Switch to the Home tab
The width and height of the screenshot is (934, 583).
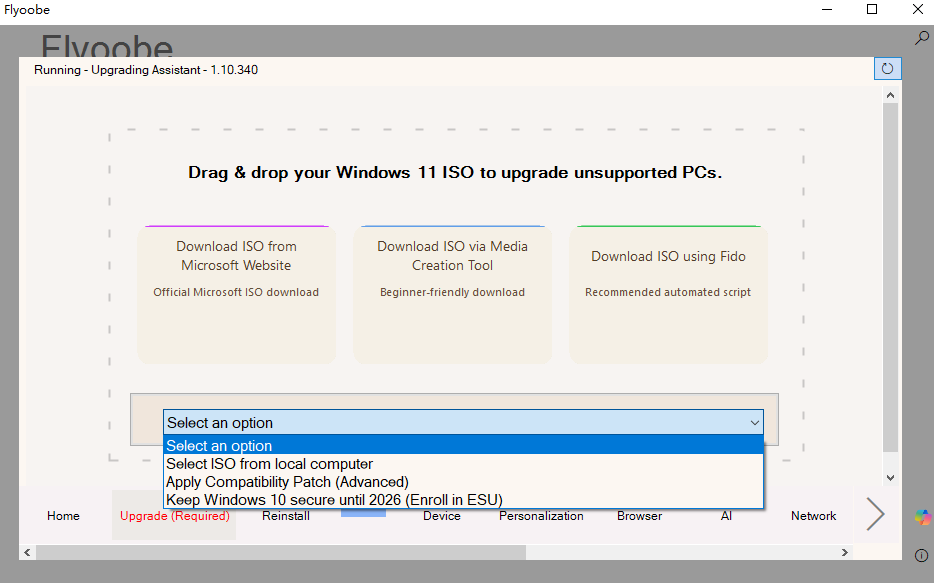pos(63,516)
